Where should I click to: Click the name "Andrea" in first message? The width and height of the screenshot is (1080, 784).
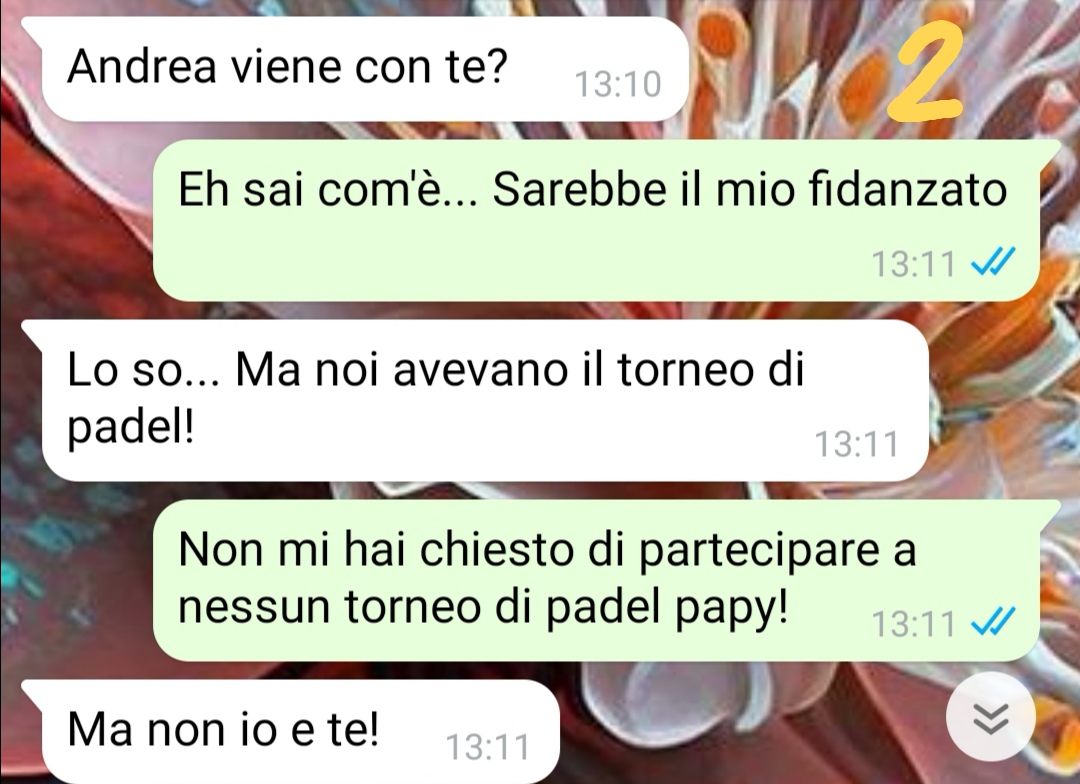[x=142, y=67]
